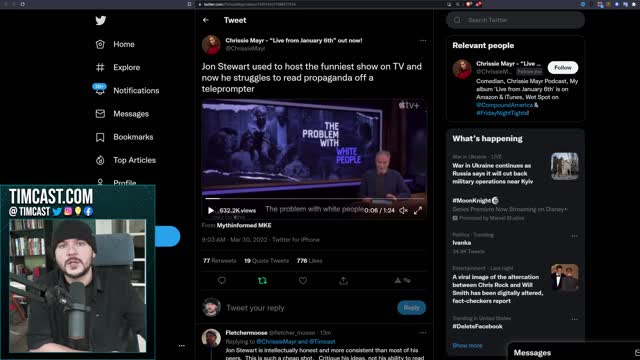Click the share tweet icon

tap(344, 281)
